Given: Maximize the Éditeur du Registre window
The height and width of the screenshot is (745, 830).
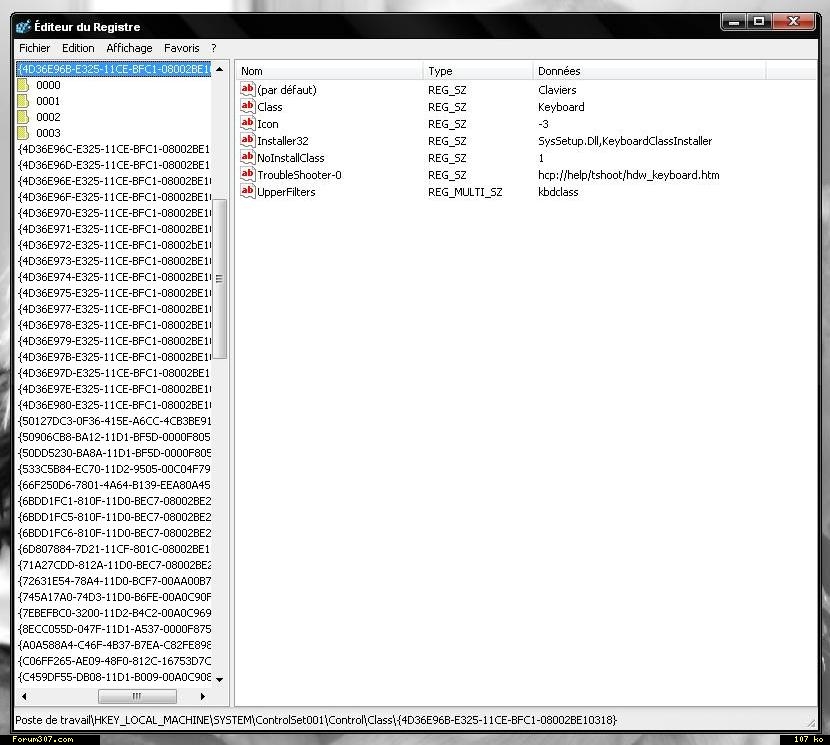Looking at the screenshot, I should [x=759, y=22].
